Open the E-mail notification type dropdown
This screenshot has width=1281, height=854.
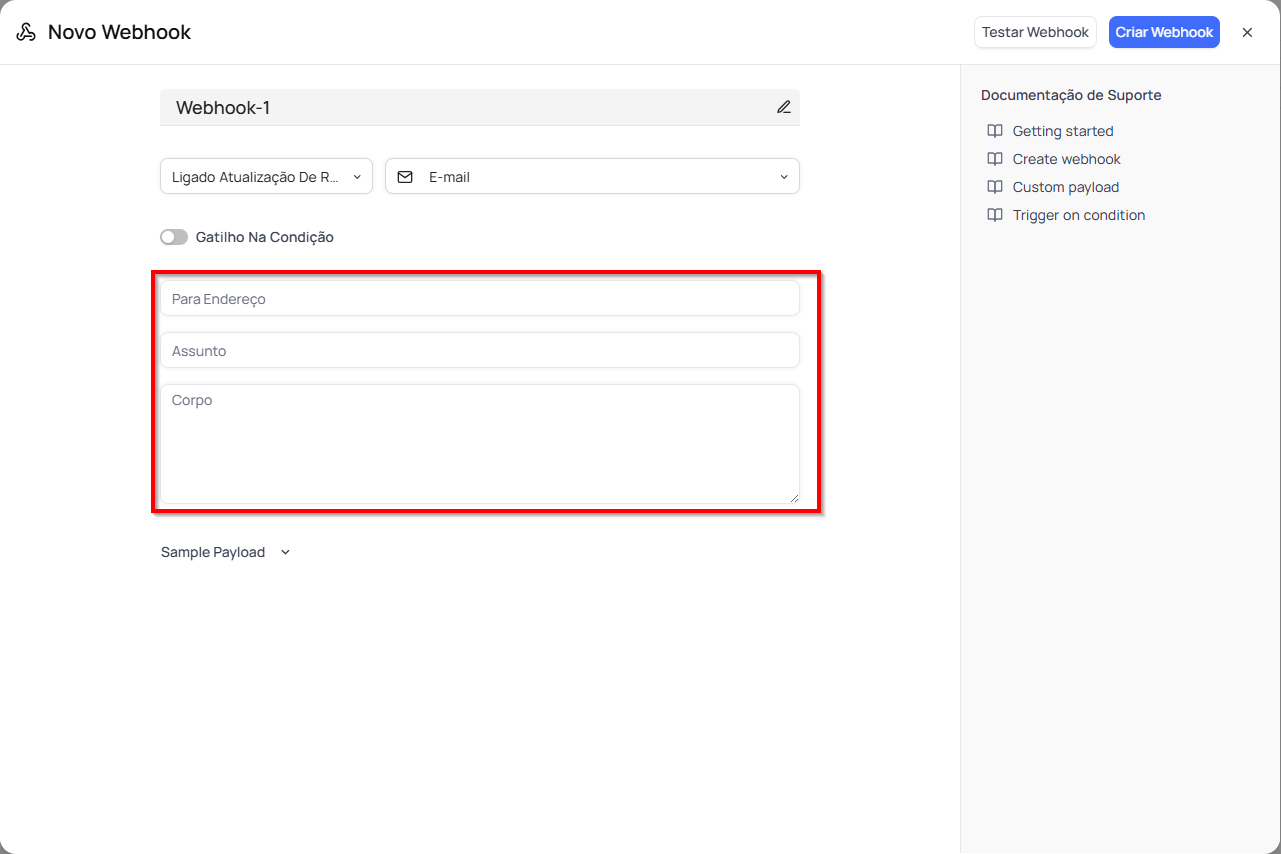tap(592, 177)
